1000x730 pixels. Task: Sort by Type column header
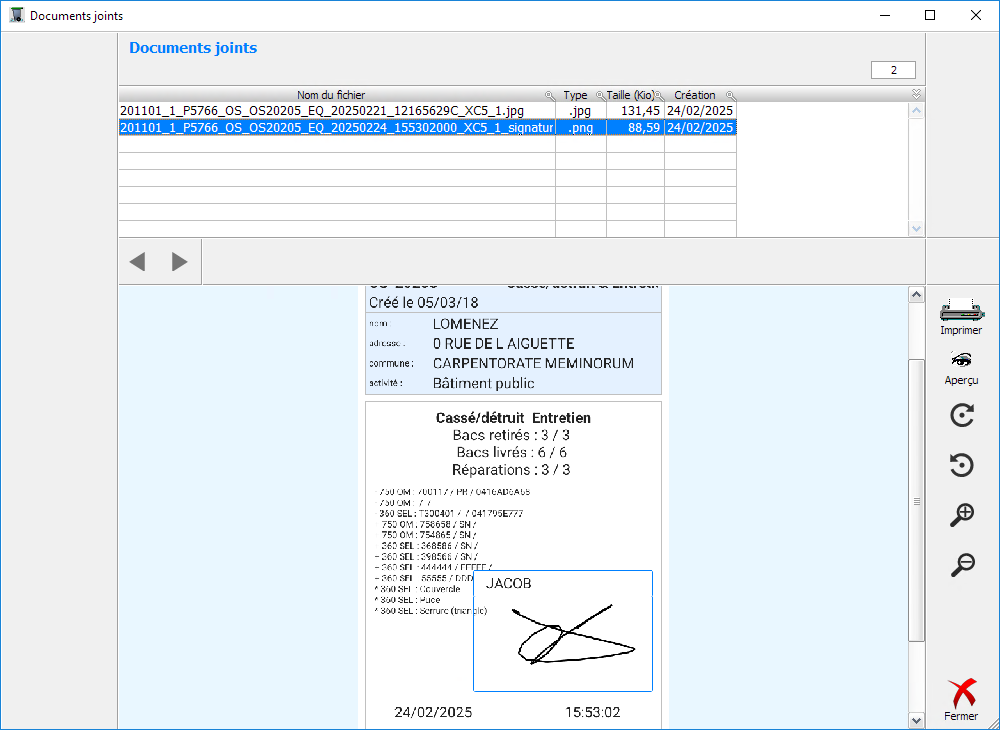[575, 95]
